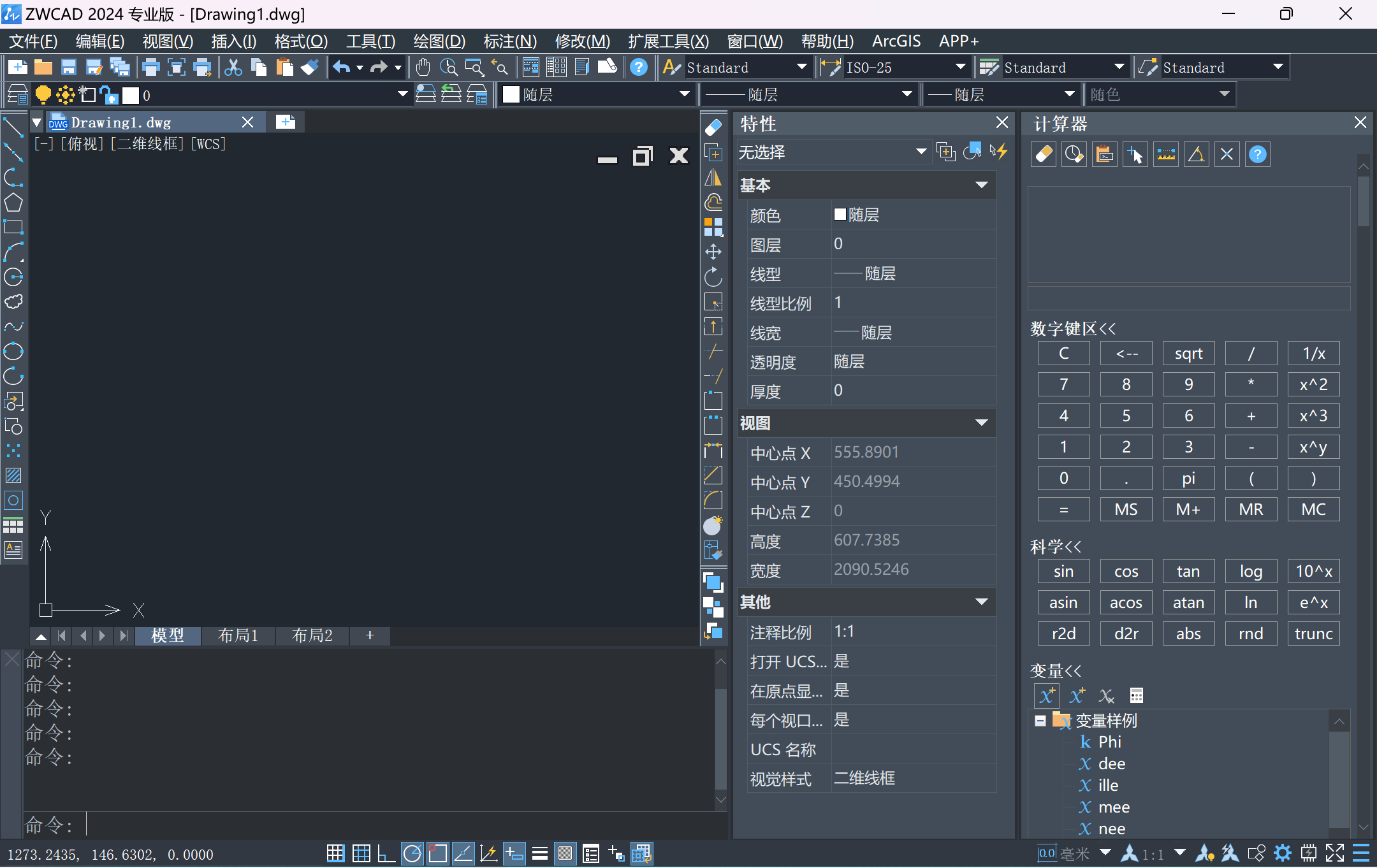The height and width of the screenshot is (868, 1377).
Task: Toggle layer 0 on/off lightbulb
Action: (x=43, y=95)
